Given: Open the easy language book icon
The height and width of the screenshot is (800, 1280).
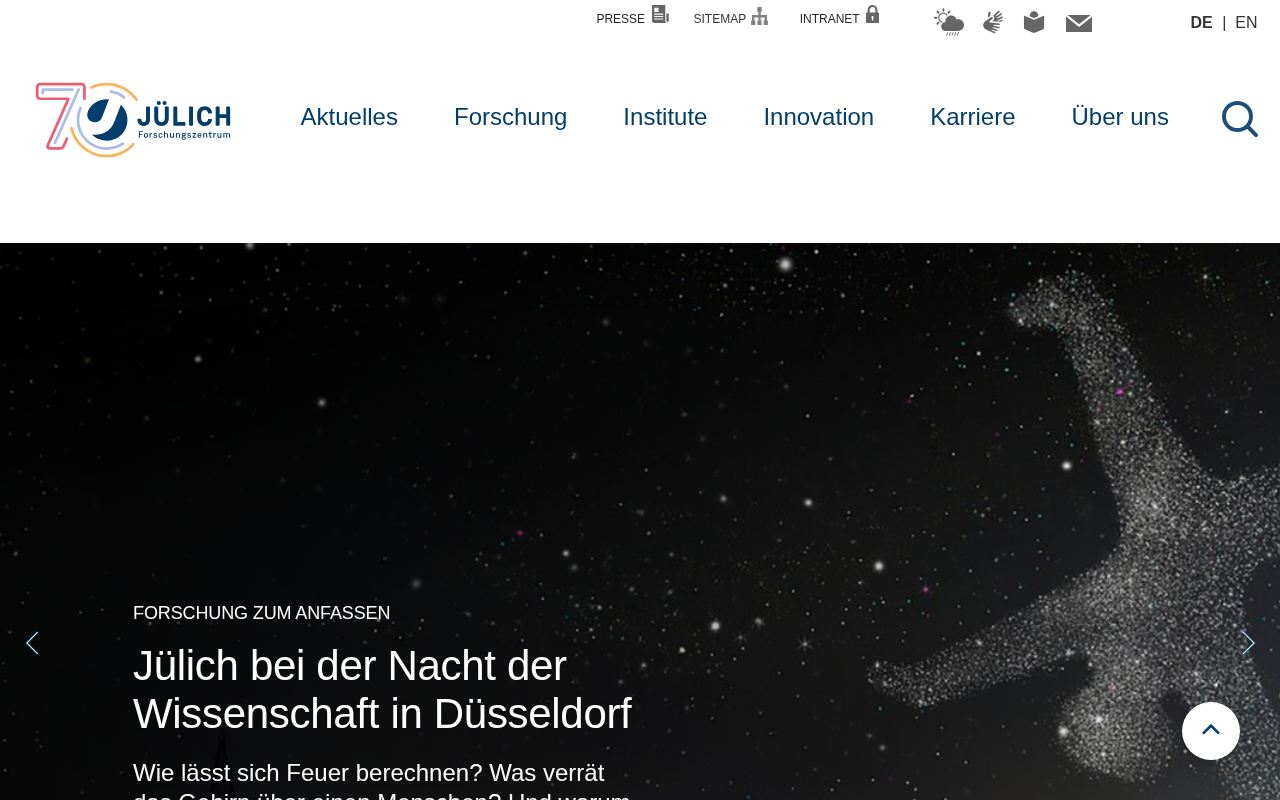Looking at the screenshot, I should coord(1034,22).
